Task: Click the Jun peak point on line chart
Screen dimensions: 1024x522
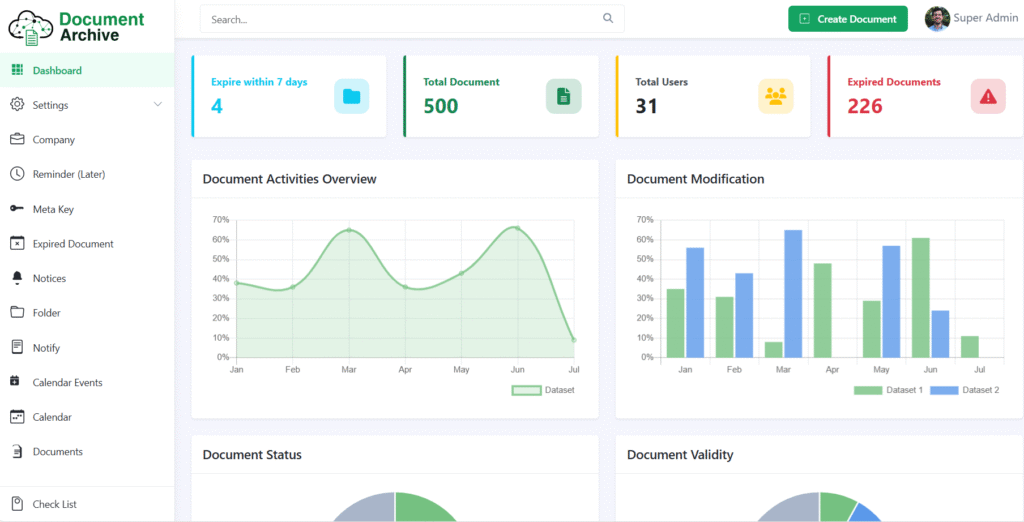Action: pyautogui.click(x=517, y=228)
